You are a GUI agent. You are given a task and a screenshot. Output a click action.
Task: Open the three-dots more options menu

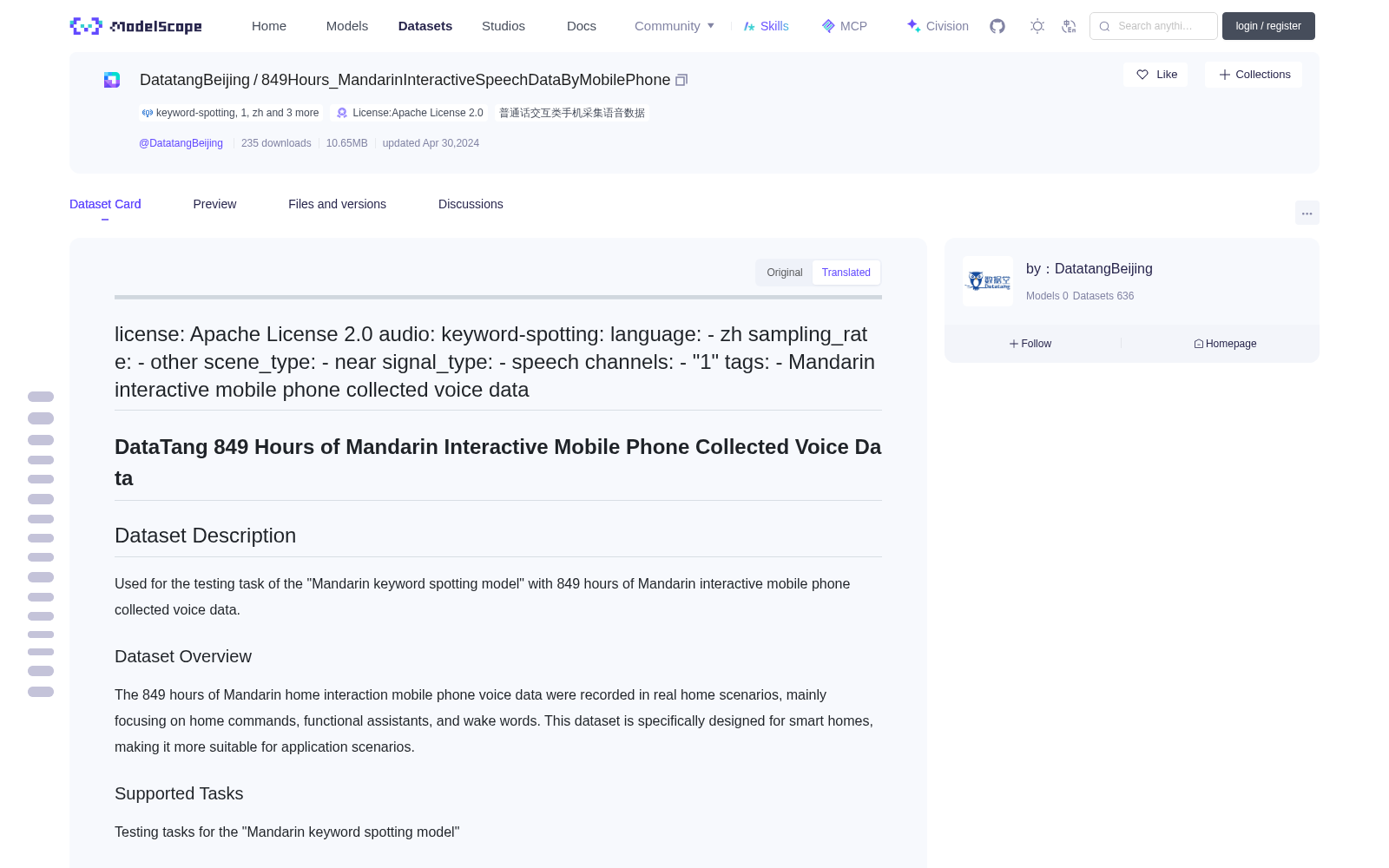click(1307, 213)
